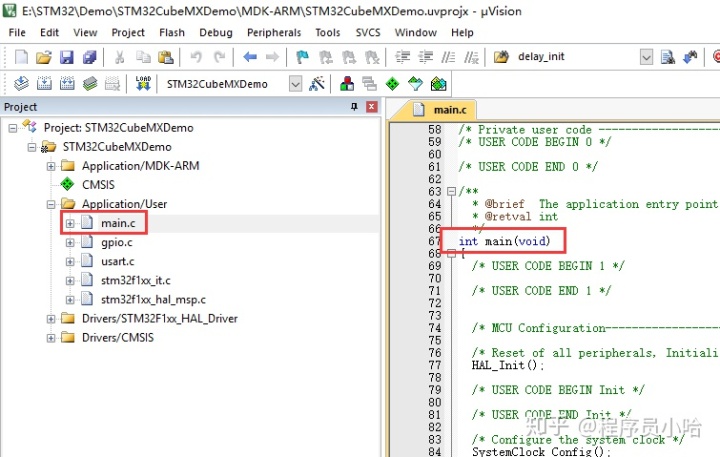Image resolution: width=720 pixels, height=457 pixels.
Task: Translate the current file icon
Action: [21, 84]
